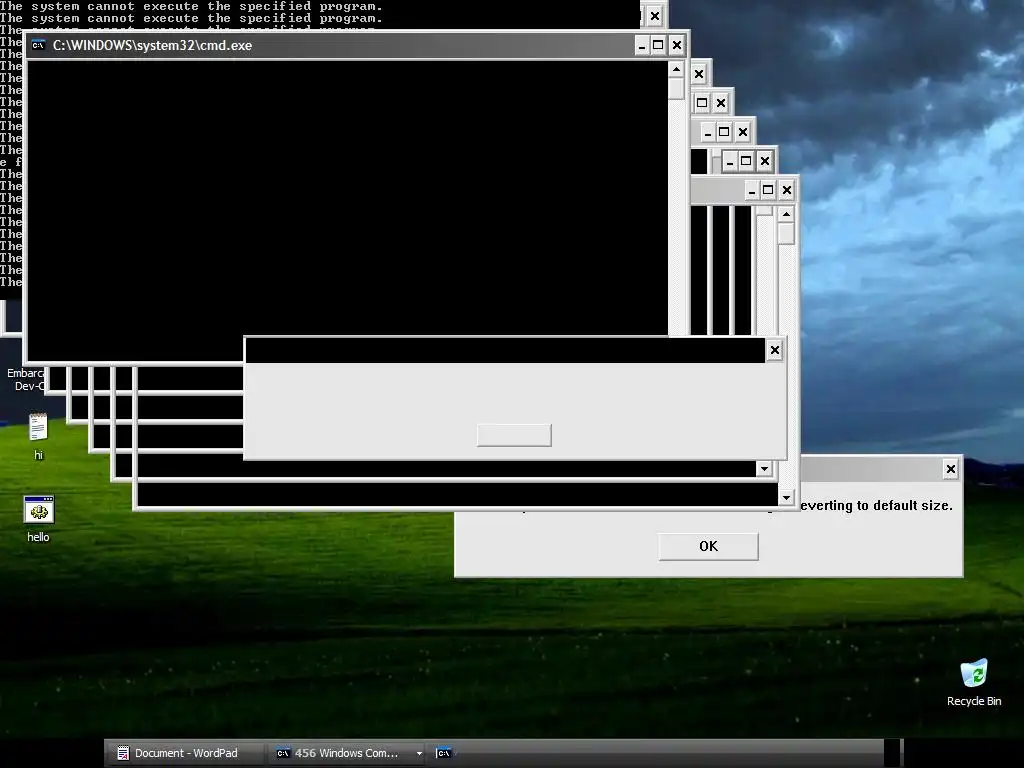Click the lone command prompt icon in taskbar
This screenshot has width=1024, height=768.
pyautogui.click(x=443, y=753)
